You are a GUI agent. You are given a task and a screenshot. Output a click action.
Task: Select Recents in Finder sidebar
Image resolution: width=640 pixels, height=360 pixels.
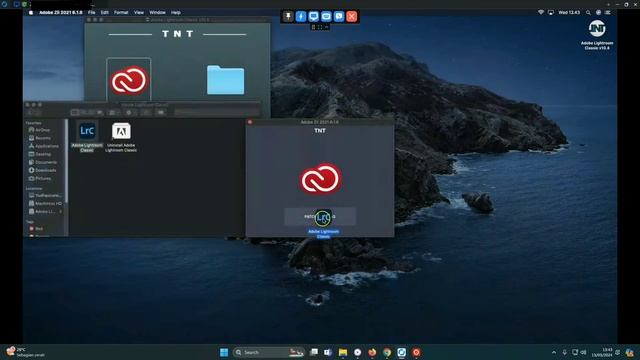[x=40, y=138]
